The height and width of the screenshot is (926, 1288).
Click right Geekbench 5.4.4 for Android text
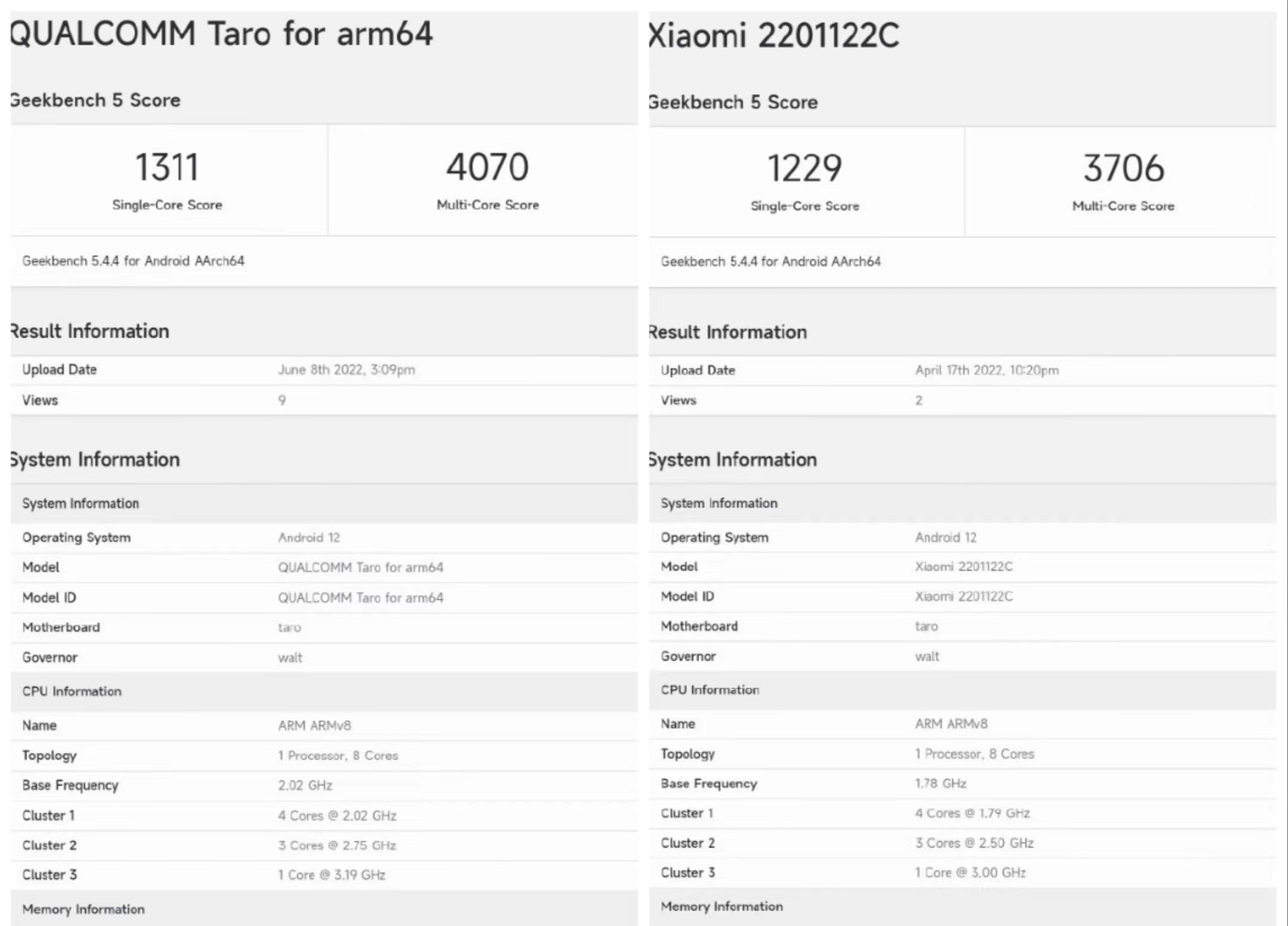point(770,262)
